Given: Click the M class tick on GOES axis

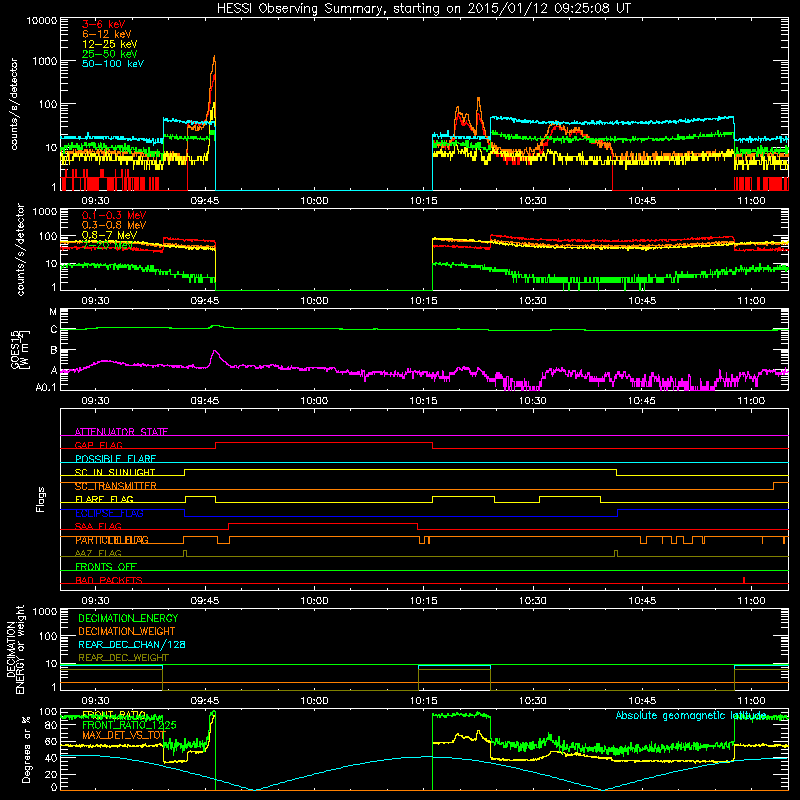Looking at the screenshot, I should 53,312.
